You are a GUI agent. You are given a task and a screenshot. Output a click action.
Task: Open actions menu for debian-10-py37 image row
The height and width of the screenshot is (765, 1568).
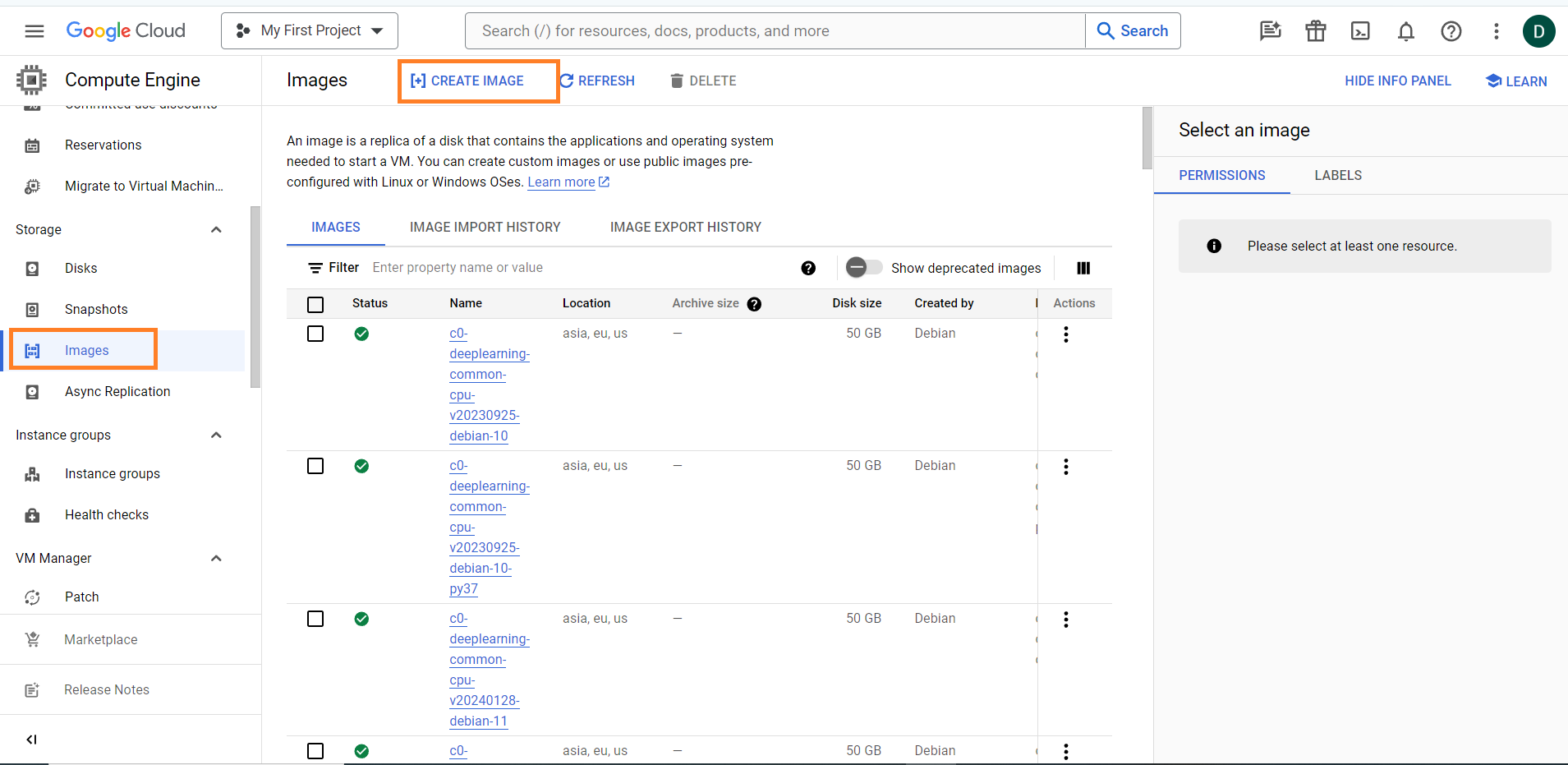[x=1066, y=467]
